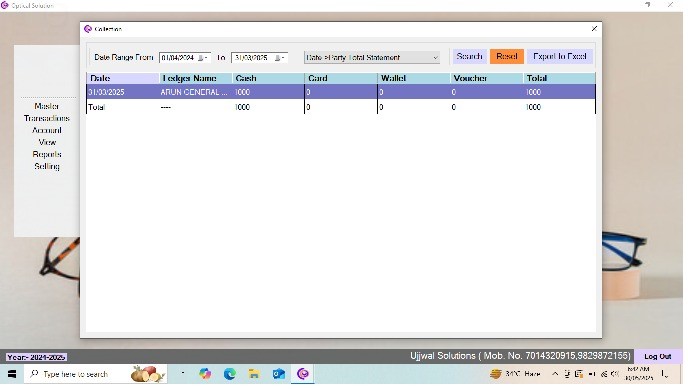The image size is (688, 389).
Task: Select the ARUN GENERAL ledger cell
Action: tap(196, 92)
